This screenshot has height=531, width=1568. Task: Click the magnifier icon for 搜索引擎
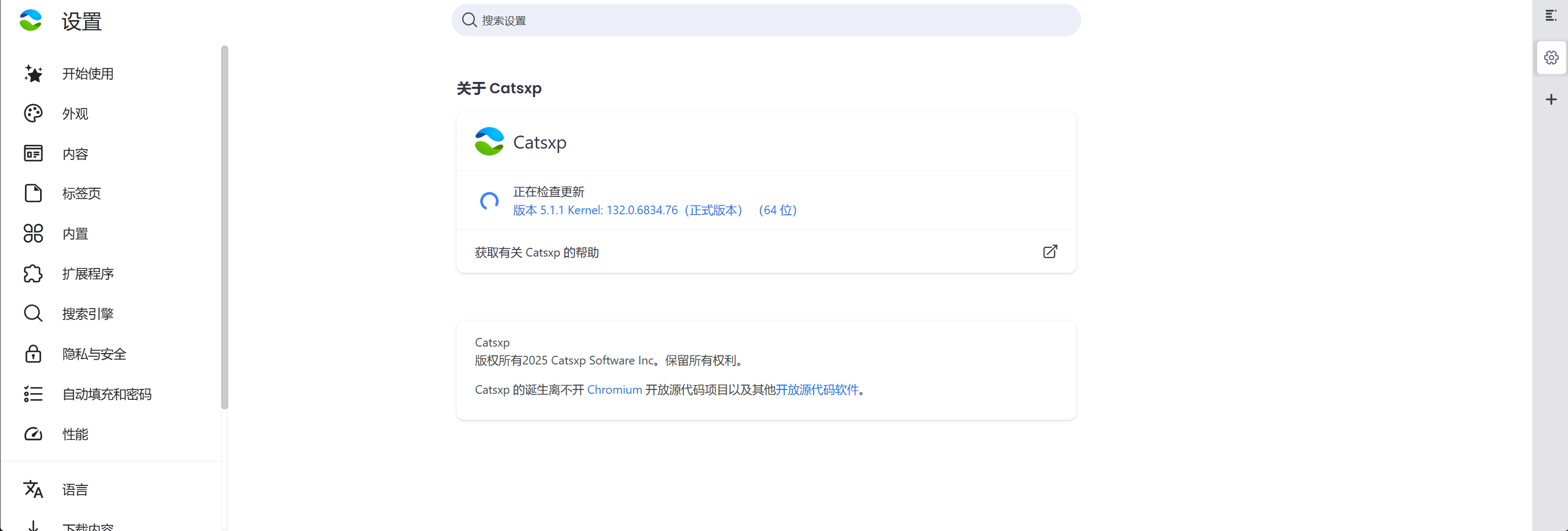pyautogui.click(x=33, y=314)
